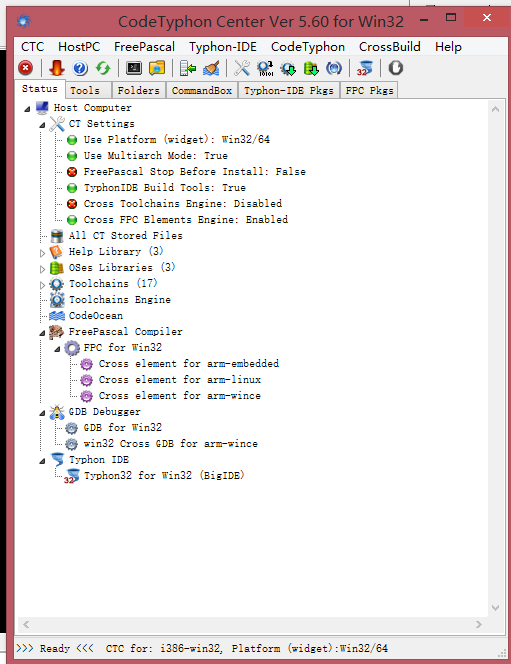The image size is (511, 664).
Task: Click the horizontal scrollbar right arrow
Action: (x=479, y=624)
